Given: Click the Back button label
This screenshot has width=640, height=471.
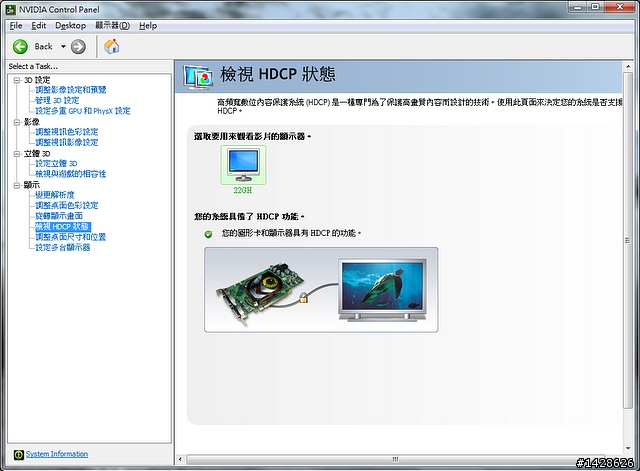Looking at the screenshot, I should 43,47.
